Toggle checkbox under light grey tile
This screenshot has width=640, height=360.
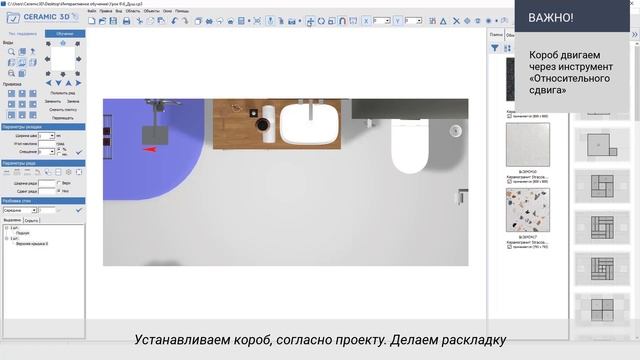(x=509, y=182)
